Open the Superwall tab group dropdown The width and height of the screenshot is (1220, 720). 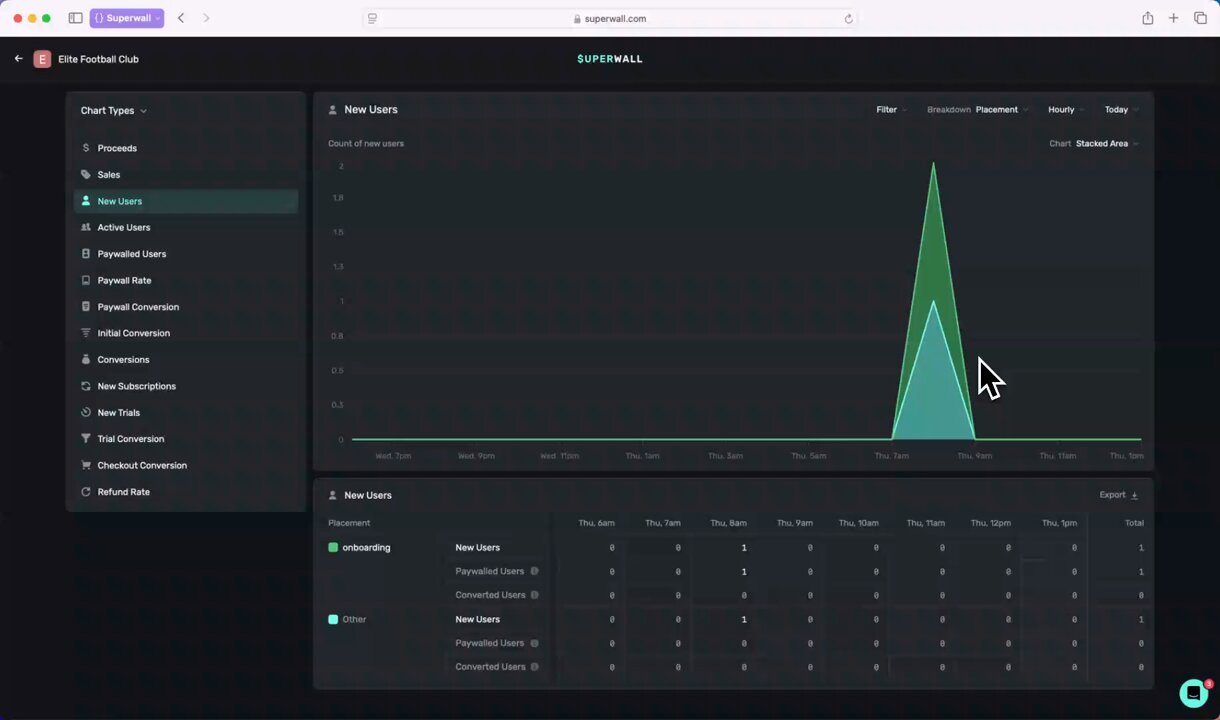(127, 18)
